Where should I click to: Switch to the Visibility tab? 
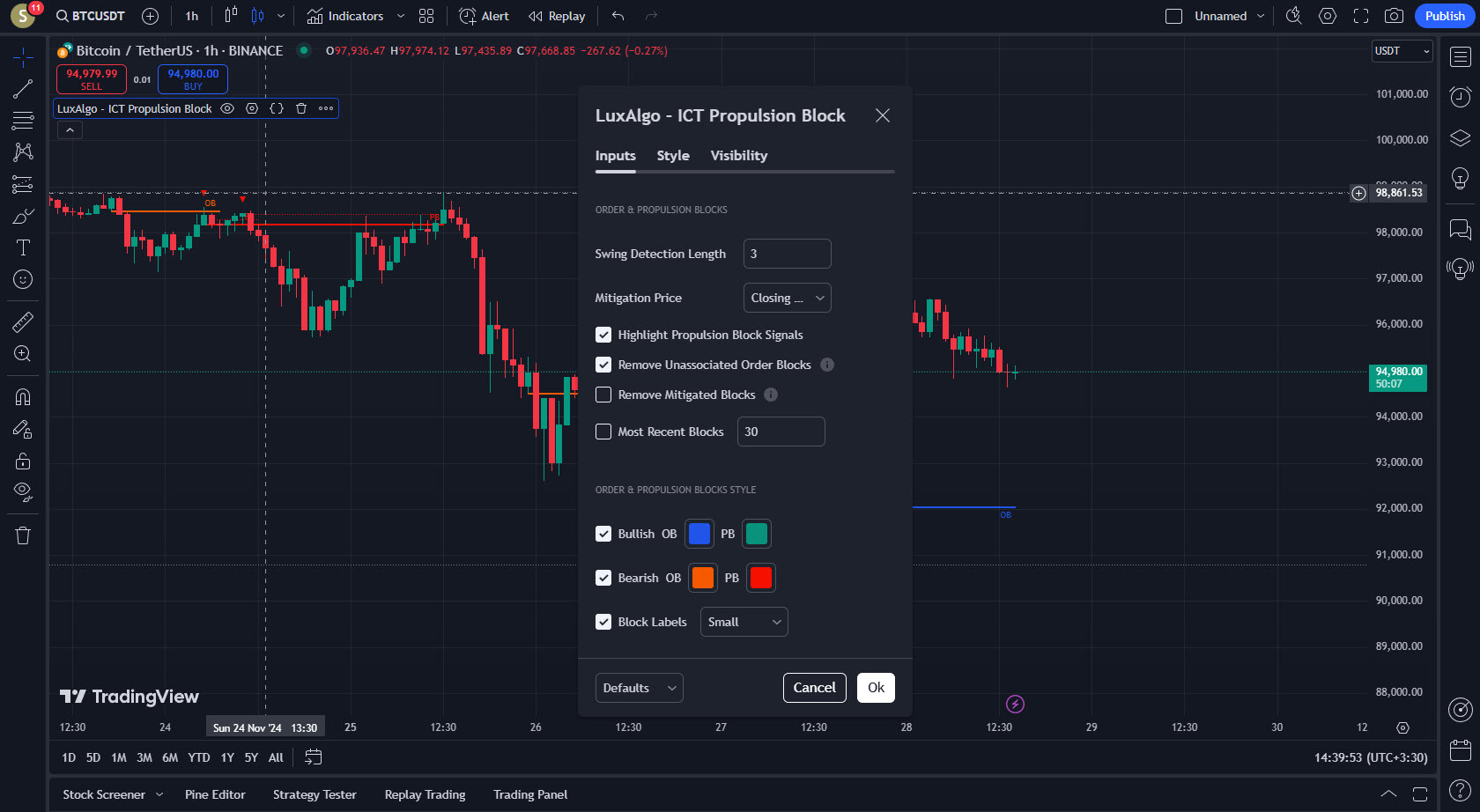pos(739,156)
